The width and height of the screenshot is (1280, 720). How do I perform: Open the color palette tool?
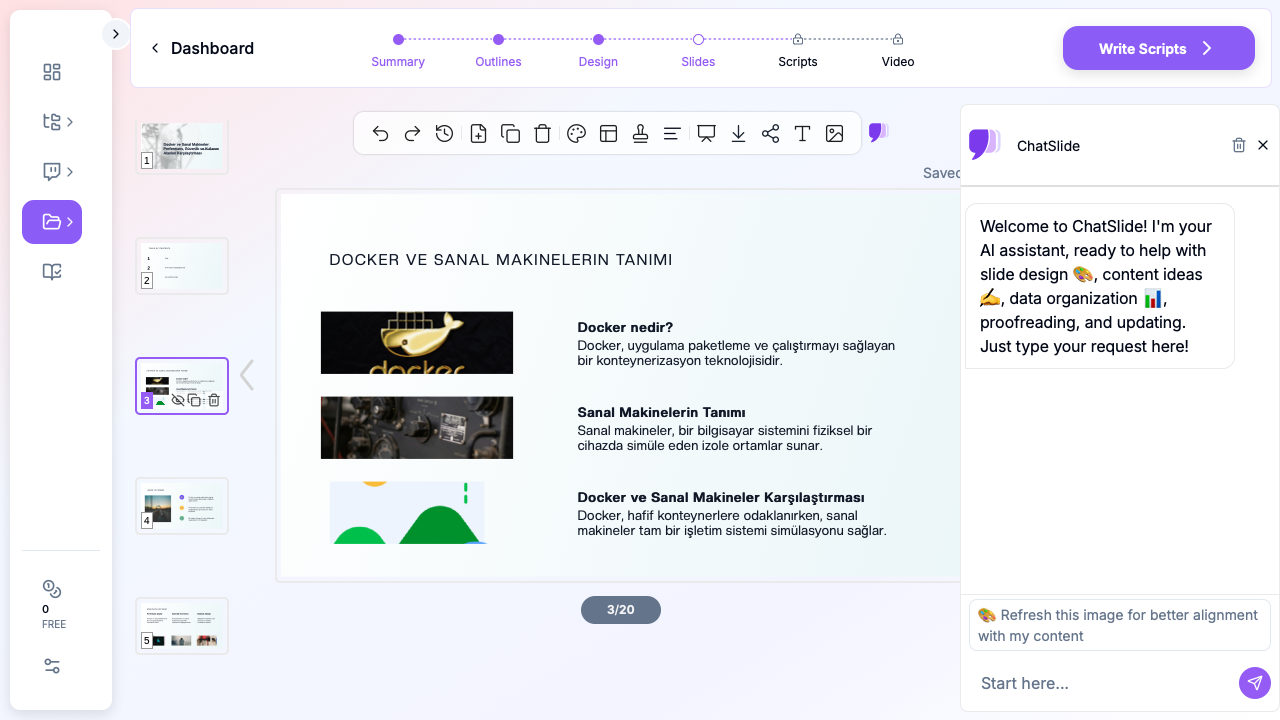576,133
